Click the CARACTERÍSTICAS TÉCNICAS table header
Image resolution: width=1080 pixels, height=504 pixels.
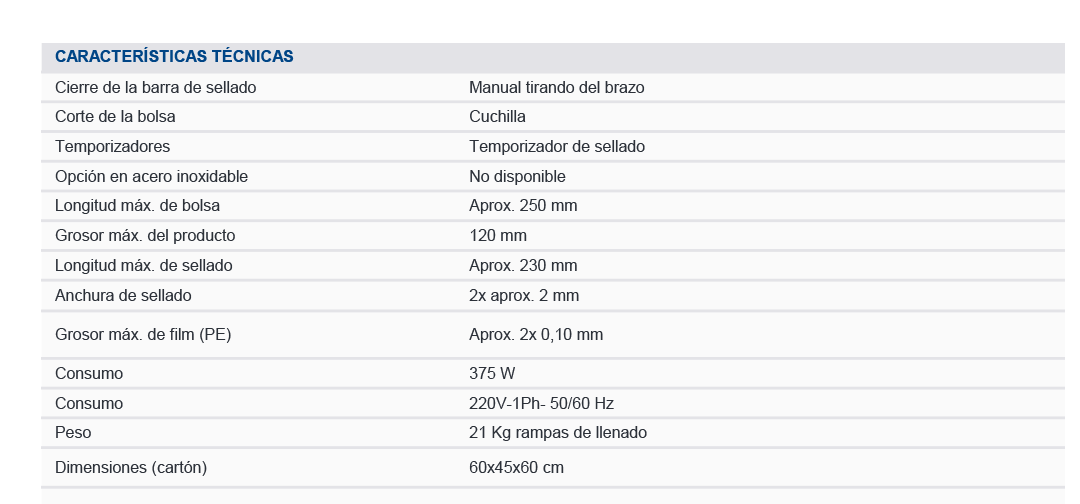174,57
